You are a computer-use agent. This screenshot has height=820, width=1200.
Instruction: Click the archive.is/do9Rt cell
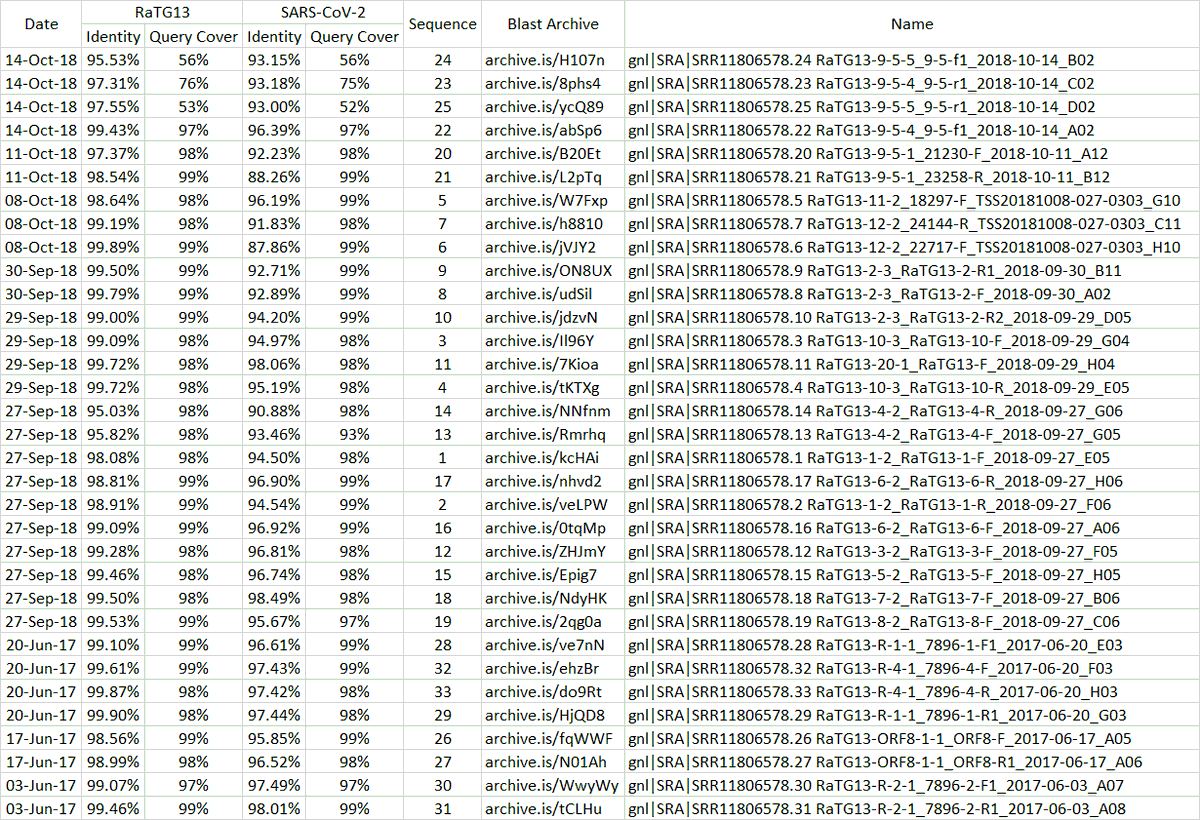click(553, 691)
